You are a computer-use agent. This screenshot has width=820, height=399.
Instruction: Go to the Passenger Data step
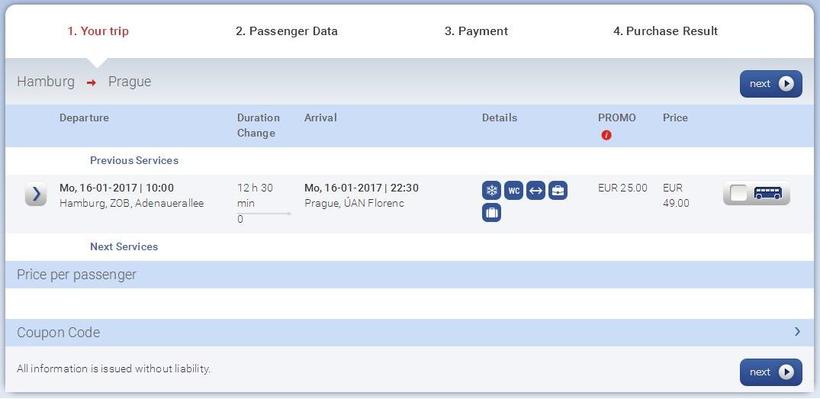coord(287,31)
